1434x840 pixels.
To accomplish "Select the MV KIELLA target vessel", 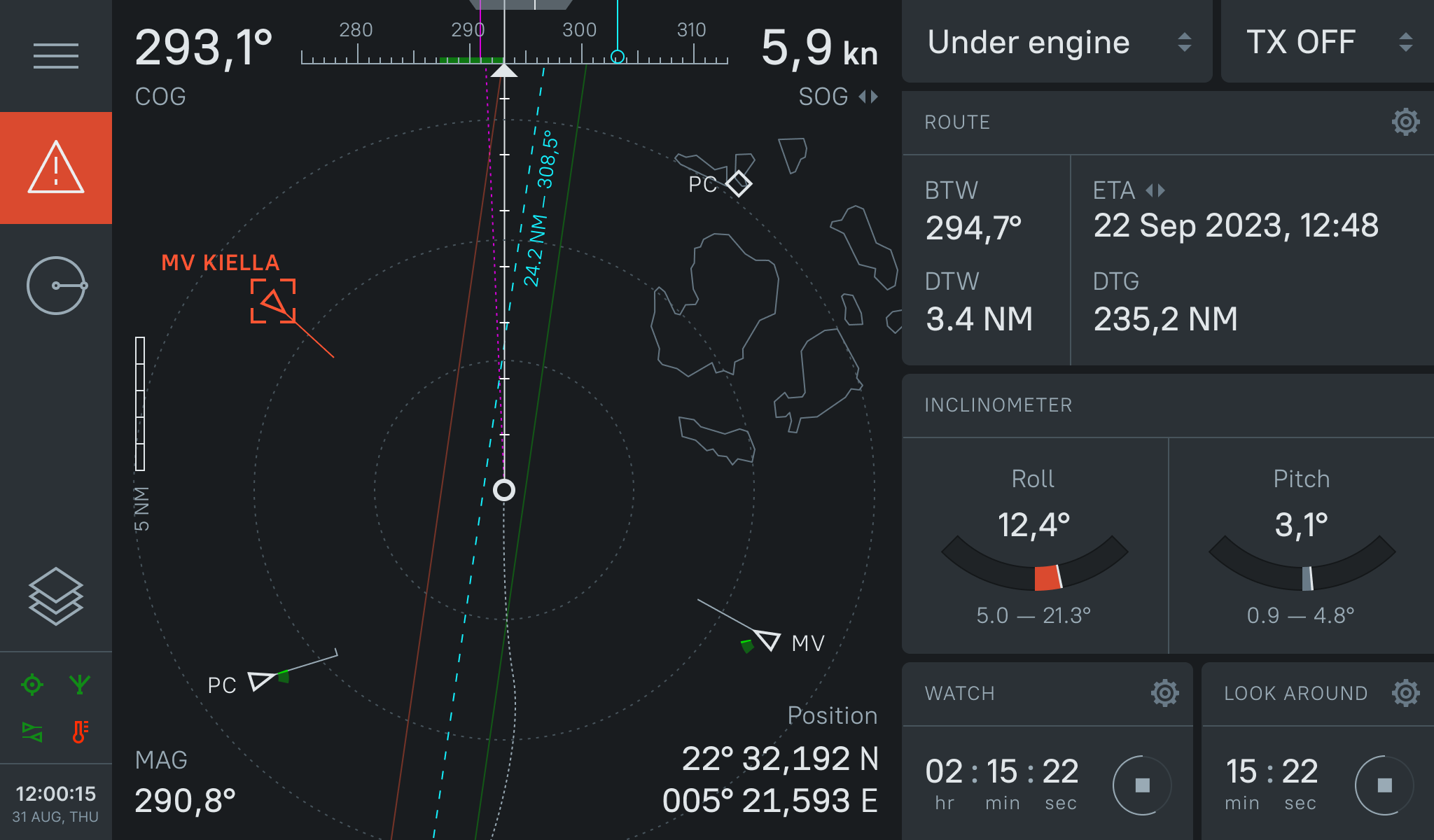I will click(x=274, y=300).
